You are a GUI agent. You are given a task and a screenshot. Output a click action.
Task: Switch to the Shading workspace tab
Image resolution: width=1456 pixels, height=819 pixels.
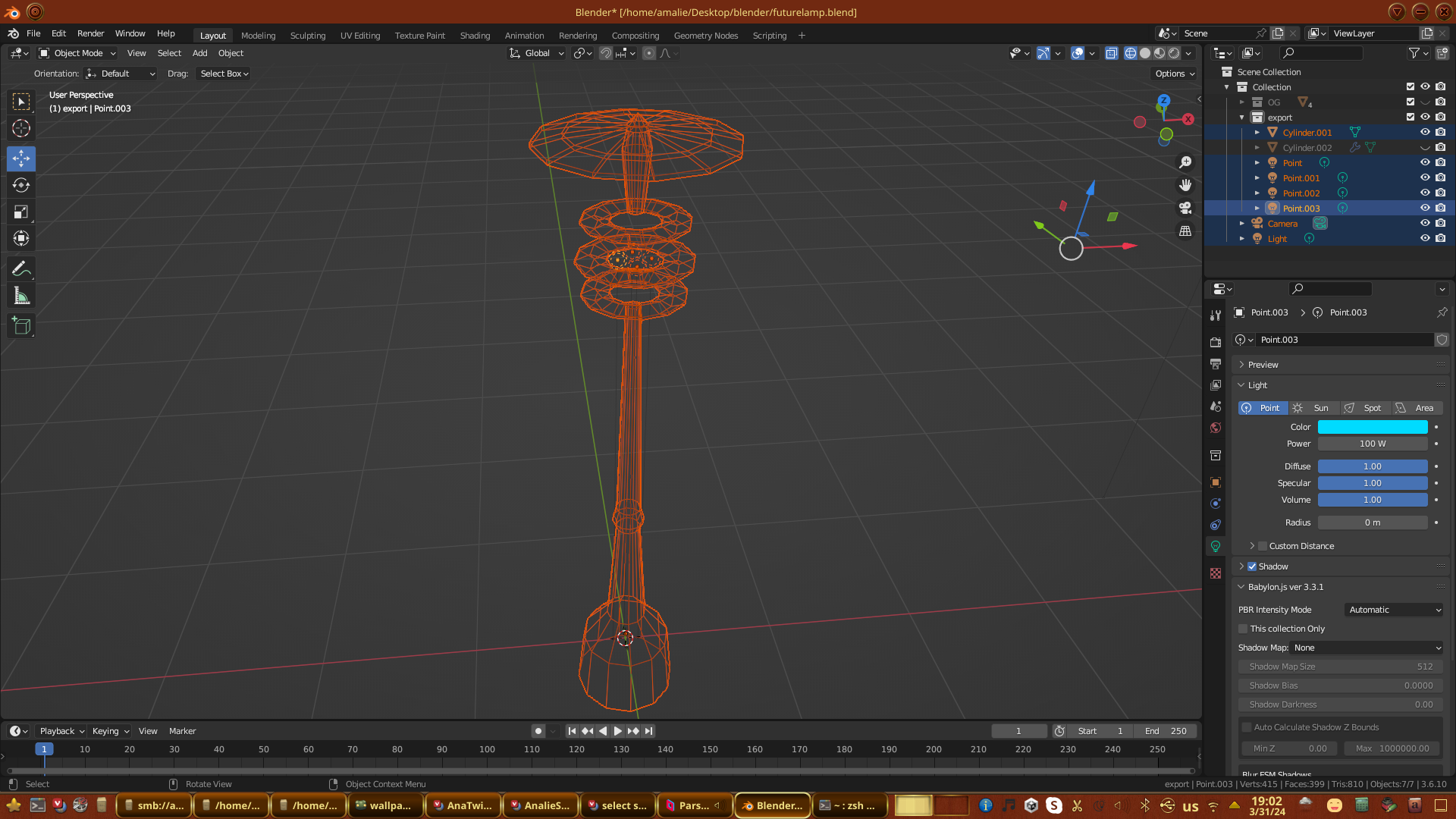tap(475, 36)
